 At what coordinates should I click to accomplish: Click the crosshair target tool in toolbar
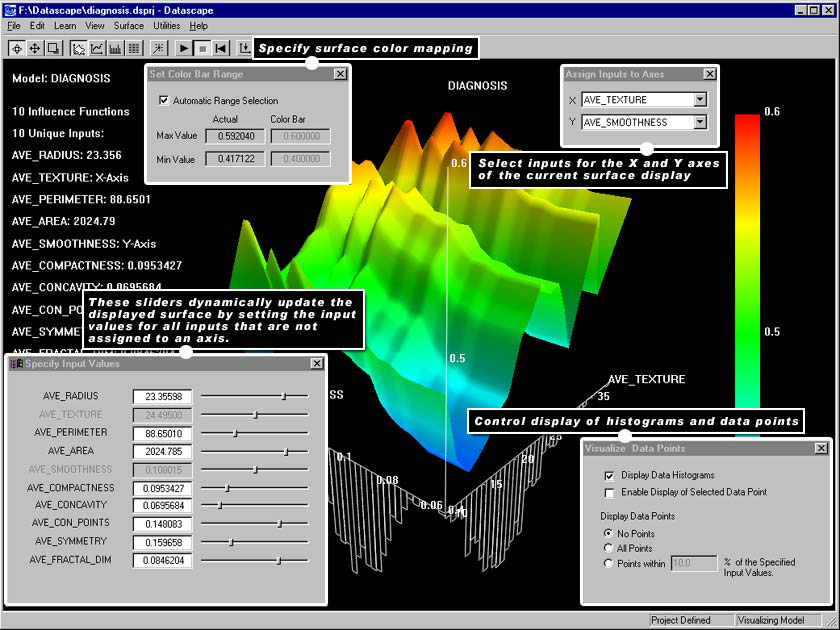pos(17,48)
